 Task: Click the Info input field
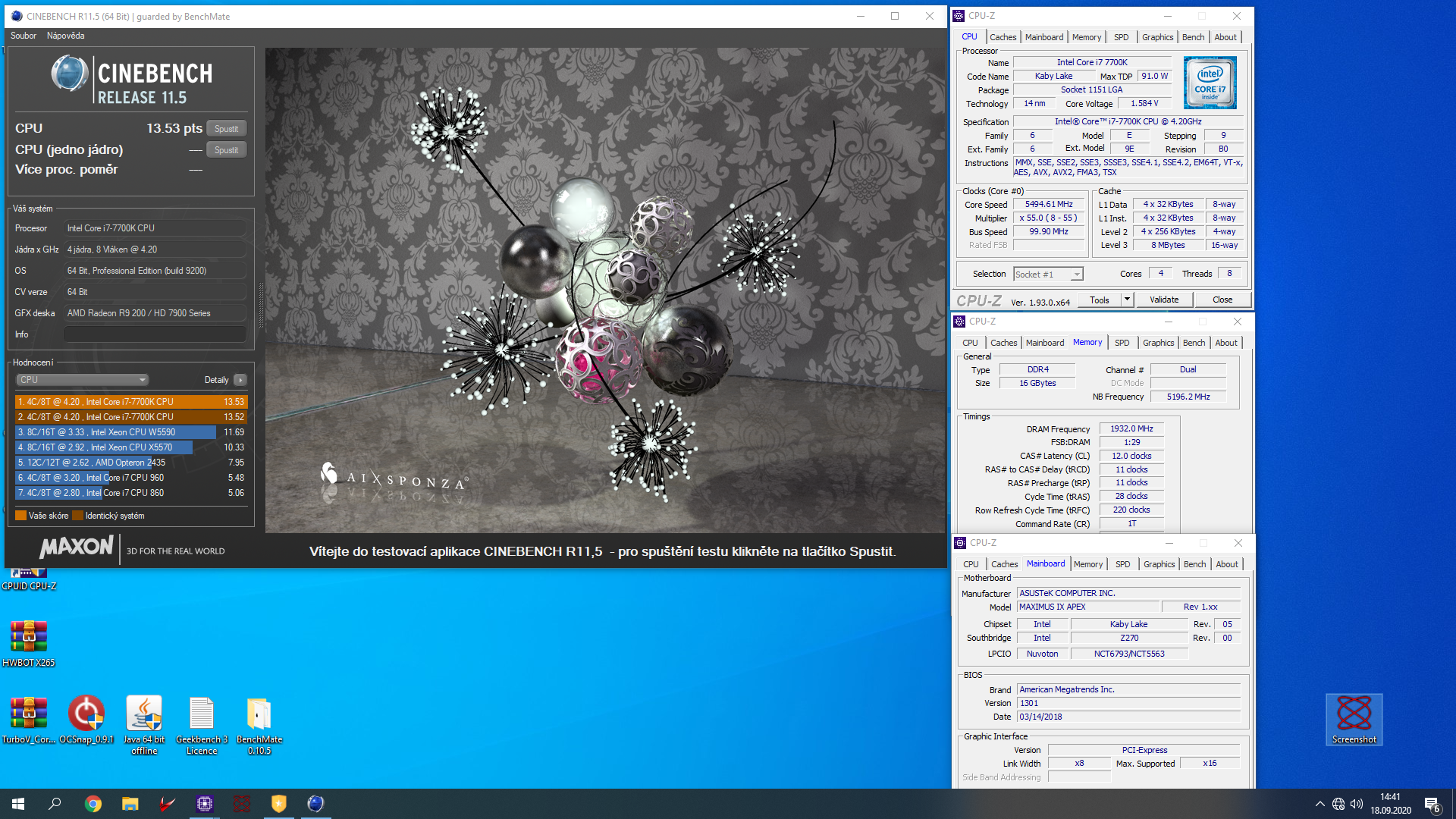(x=155, y=334)
